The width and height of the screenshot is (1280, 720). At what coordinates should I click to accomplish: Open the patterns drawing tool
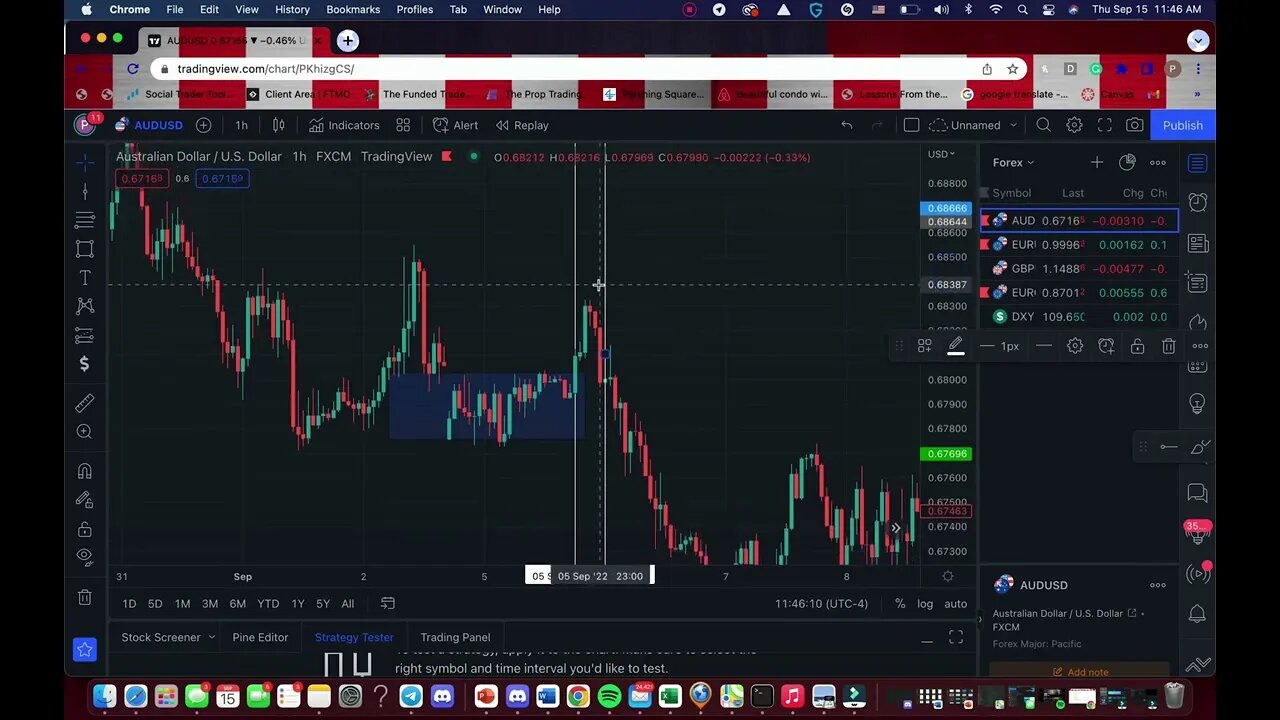click(x=85, y=306)
